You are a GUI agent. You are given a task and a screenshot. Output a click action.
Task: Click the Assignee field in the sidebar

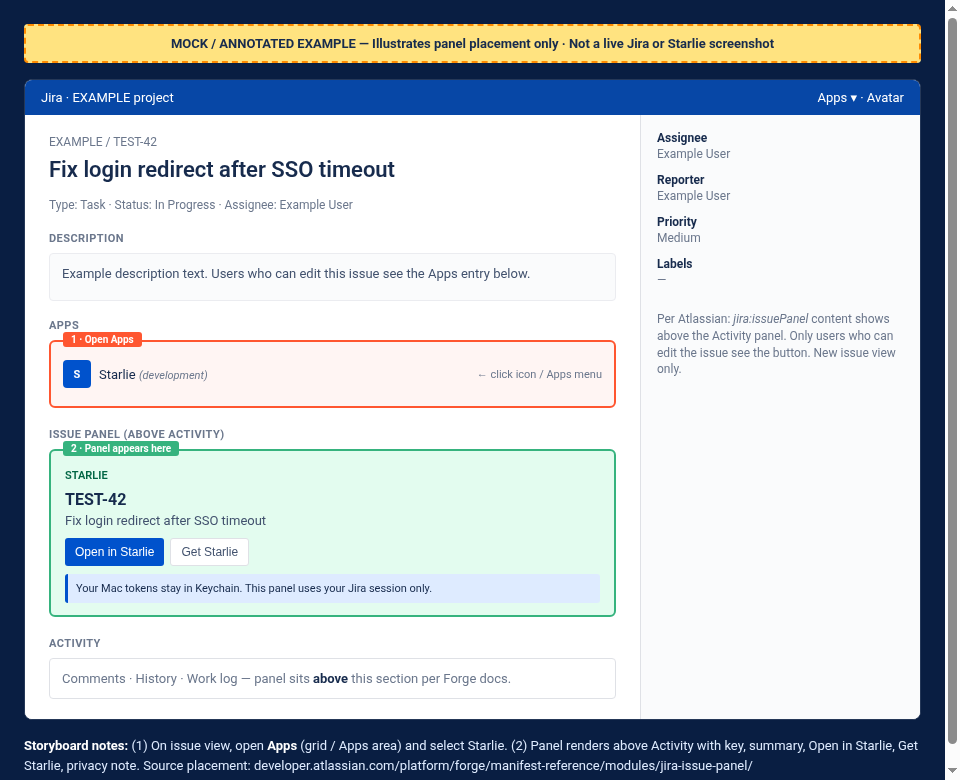click(x=694, y=146)
